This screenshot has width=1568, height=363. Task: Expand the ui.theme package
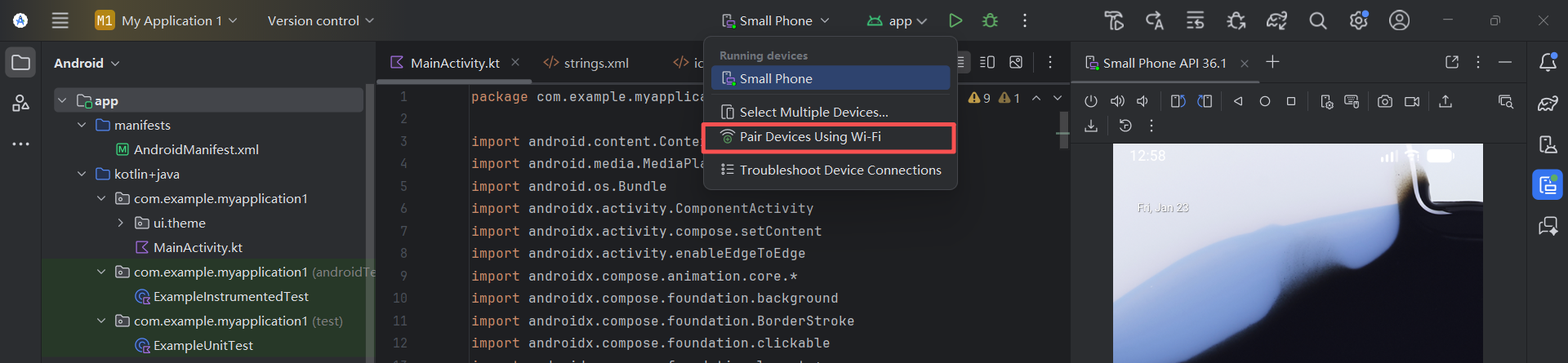121,223
